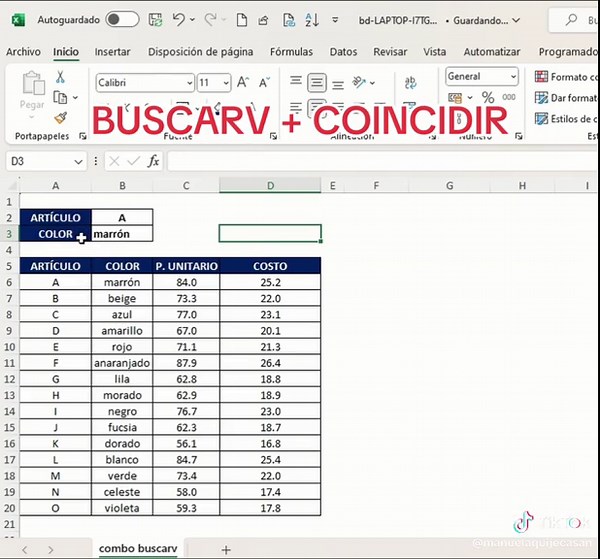Click the Save icon in quick access toolbar
Viewport: 600px width, 559px height.
coord(155,20)
